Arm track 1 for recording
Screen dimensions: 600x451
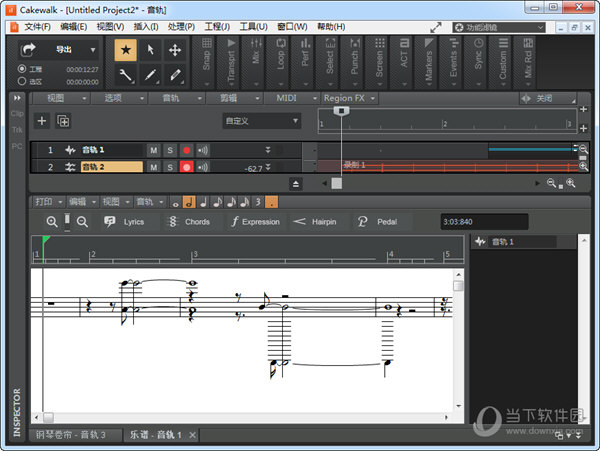(x=186, y=150)
